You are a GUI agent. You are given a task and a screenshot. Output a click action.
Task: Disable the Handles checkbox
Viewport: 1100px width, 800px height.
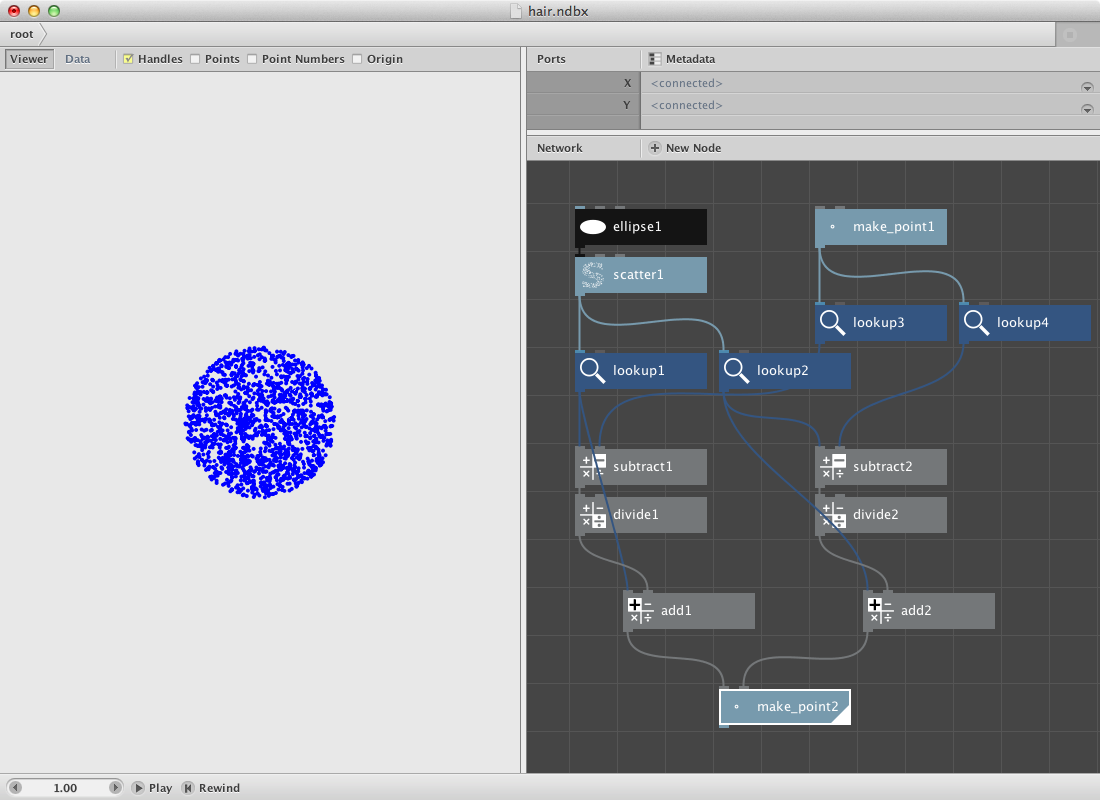coord(128,59)
